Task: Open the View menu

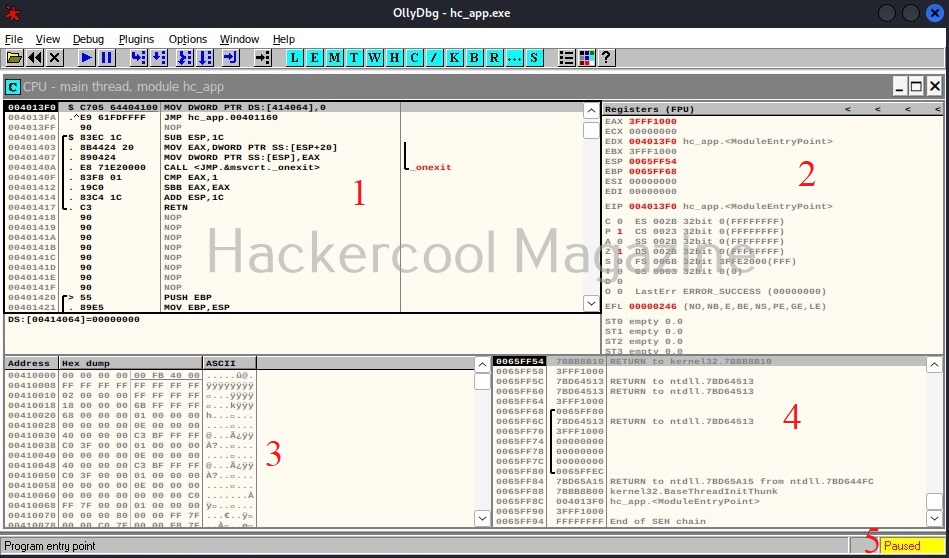Action: pyautogui.click(x=48, y=39)
